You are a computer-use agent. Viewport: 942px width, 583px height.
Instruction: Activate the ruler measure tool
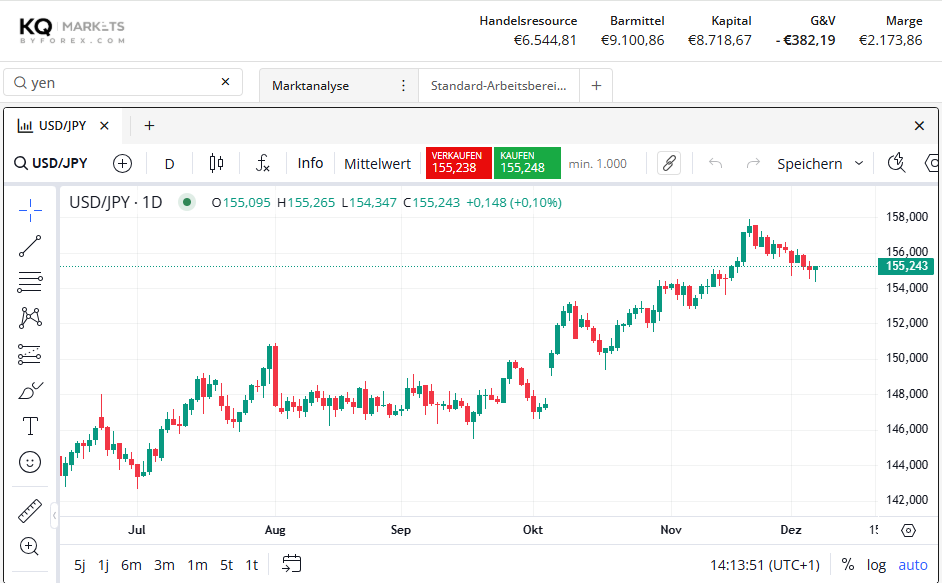click(x=30, y=511)
